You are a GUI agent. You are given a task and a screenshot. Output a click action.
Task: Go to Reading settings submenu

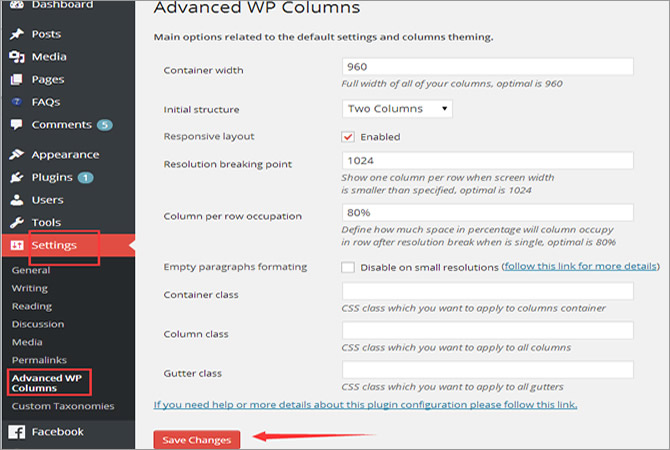pyautogui.click(x=32, y=306)
